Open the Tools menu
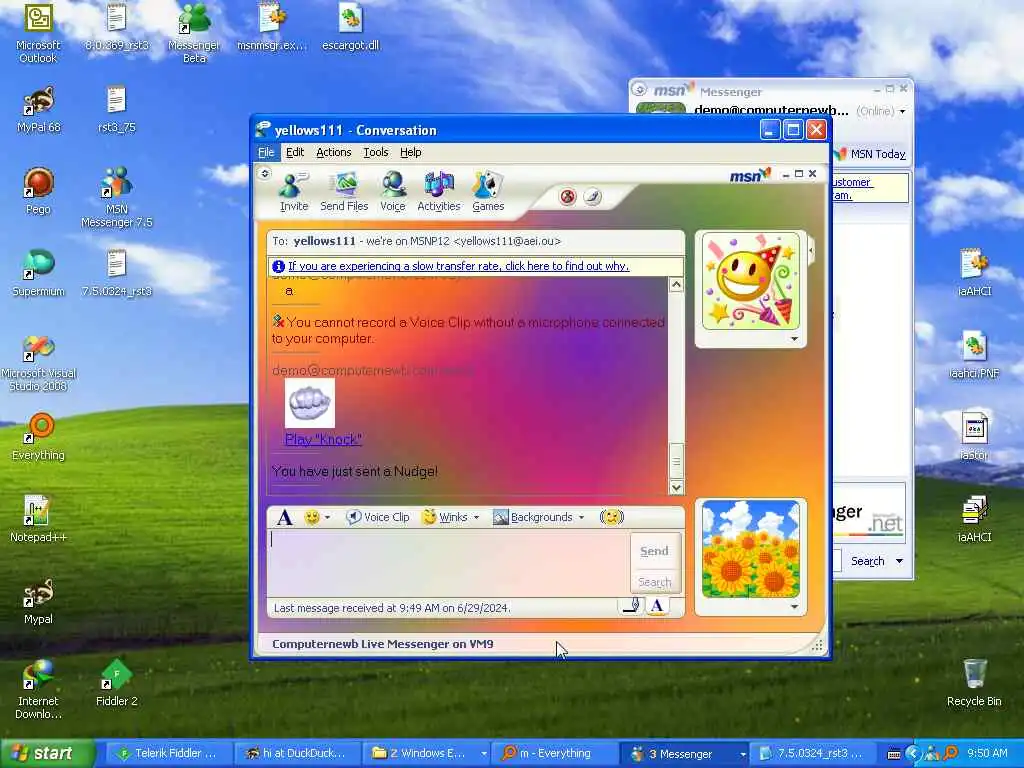 [x=376, y=152]
